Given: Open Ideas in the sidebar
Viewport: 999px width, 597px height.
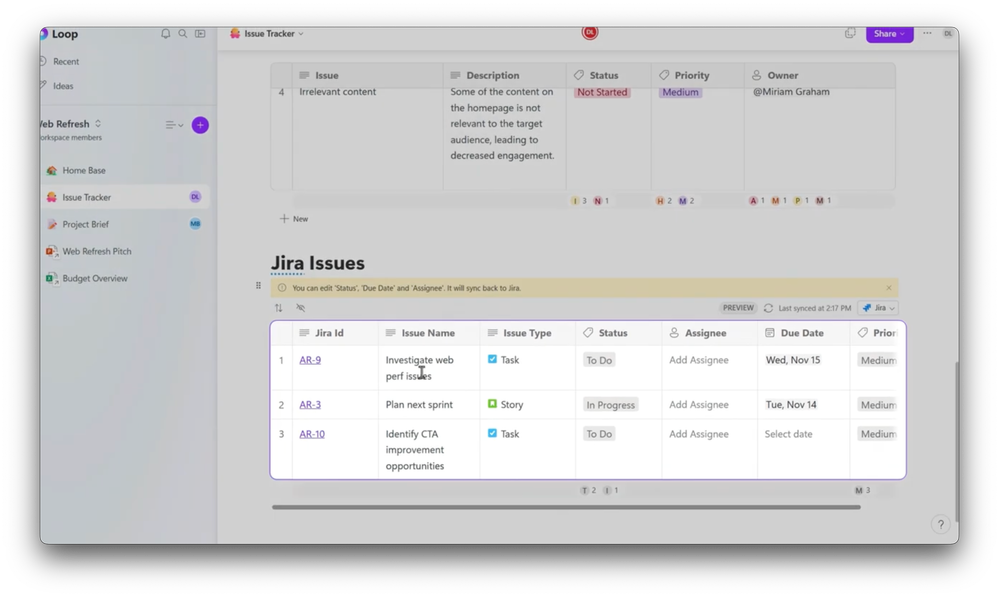Looking at the screenshot, I should [62, 85].
